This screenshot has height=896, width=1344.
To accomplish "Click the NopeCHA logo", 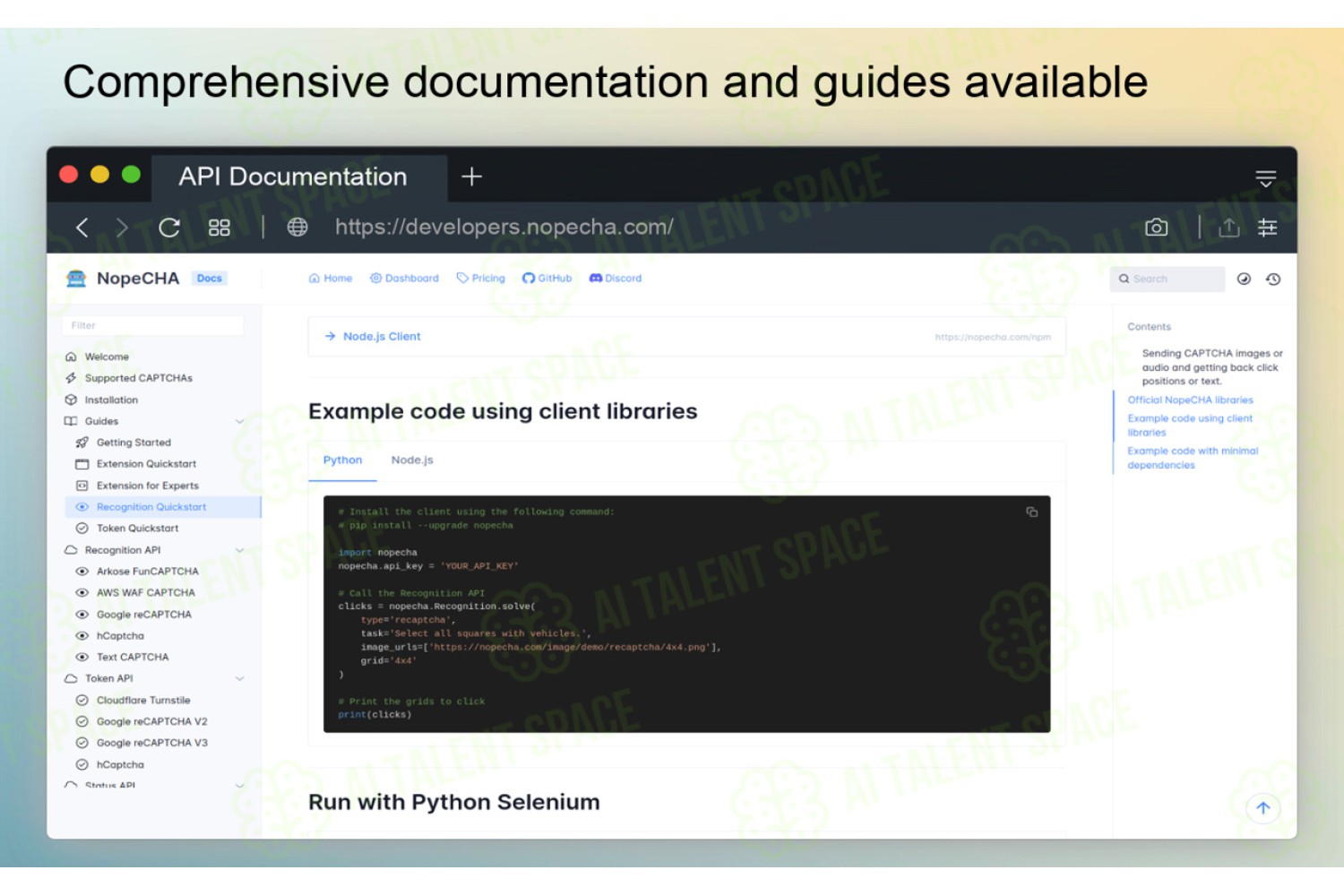I will tap(124, 279).
